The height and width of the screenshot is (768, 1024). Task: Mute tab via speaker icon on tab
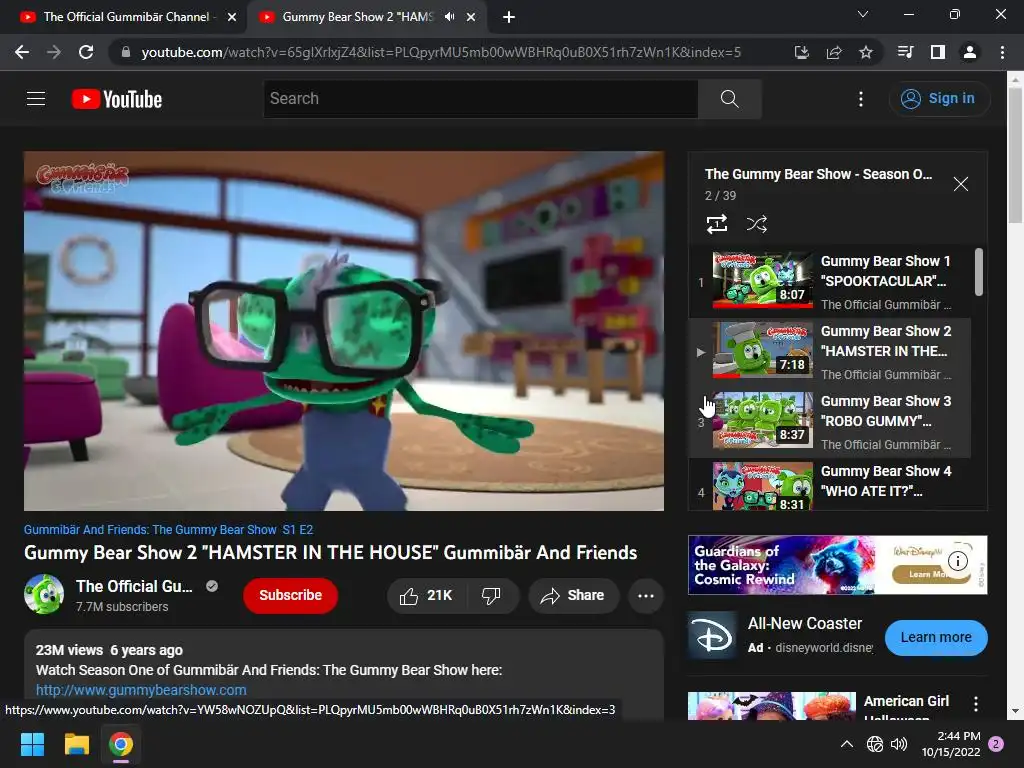click(449, 17)
